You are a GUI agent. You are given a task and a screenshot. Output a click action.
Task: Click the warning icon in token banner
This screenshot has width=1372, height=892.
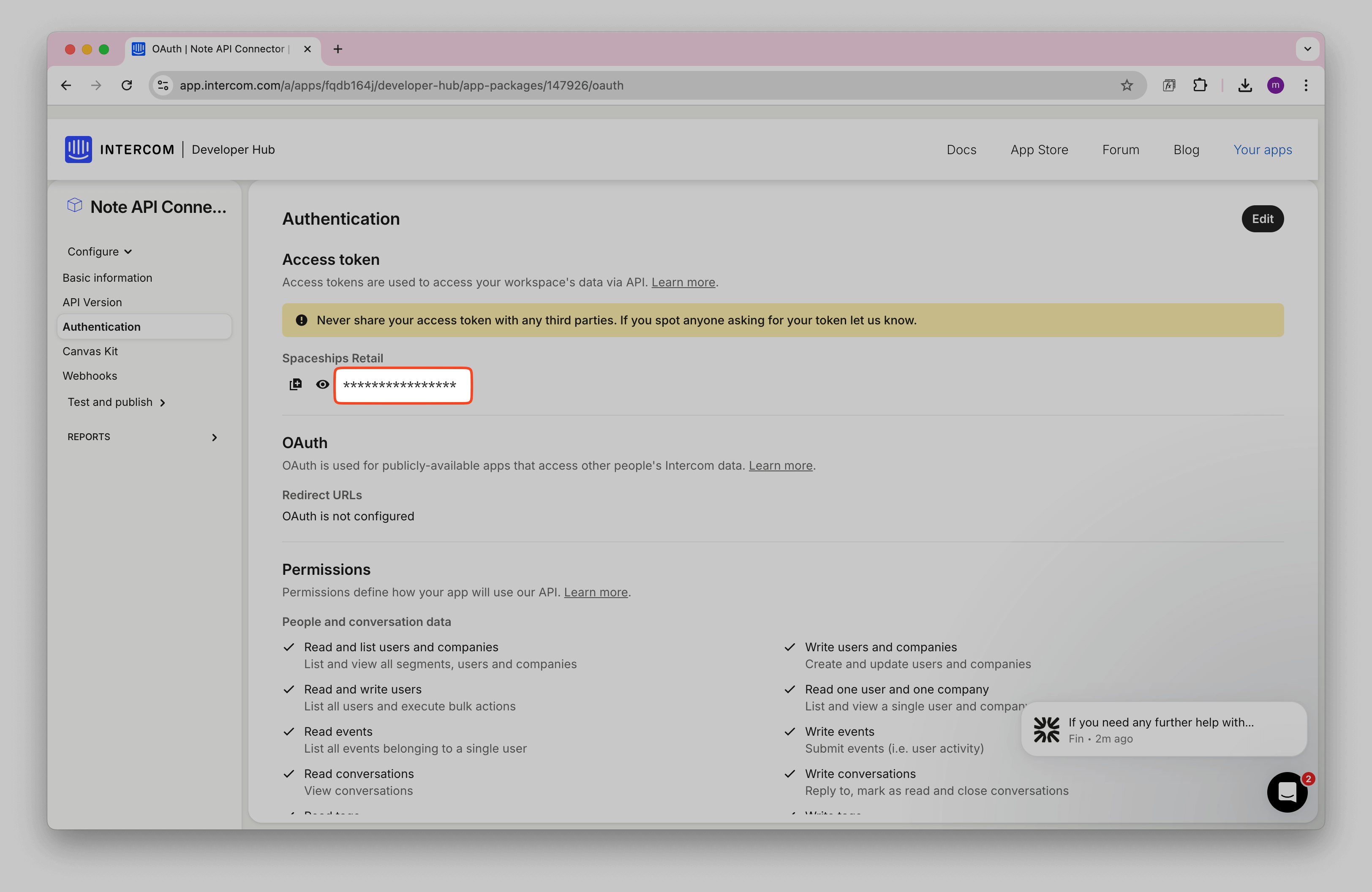click(x=301, y=321)
